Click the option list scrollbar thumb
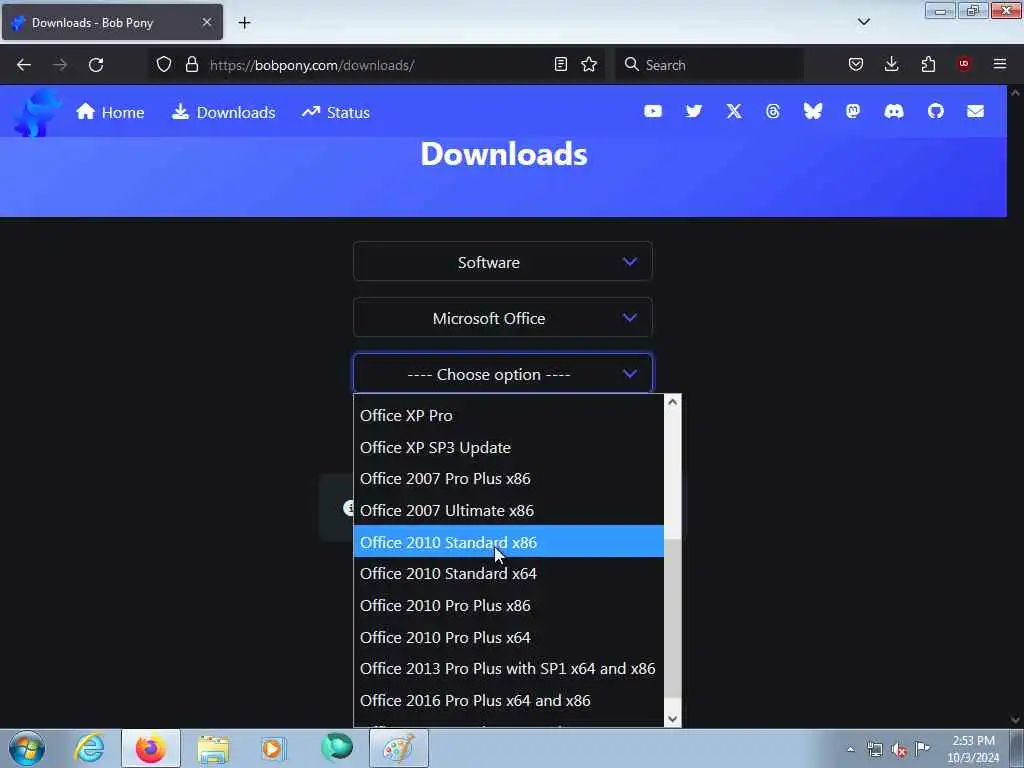Image resolution: width=1024 pixels, height=768 pixels. [673, 618]
